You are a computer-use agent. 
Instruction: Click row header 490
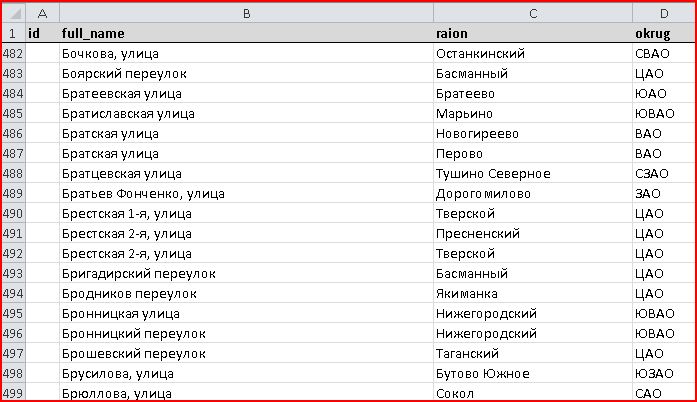[13, 213]
